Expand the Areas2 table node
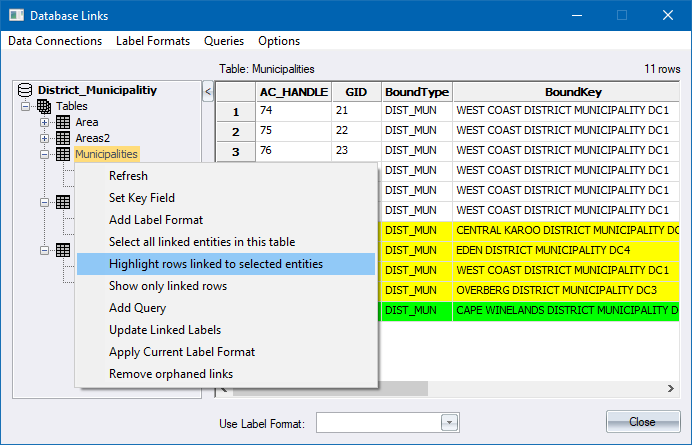The width and height of the screenshot is (692, 445). (x=44, y=138)
